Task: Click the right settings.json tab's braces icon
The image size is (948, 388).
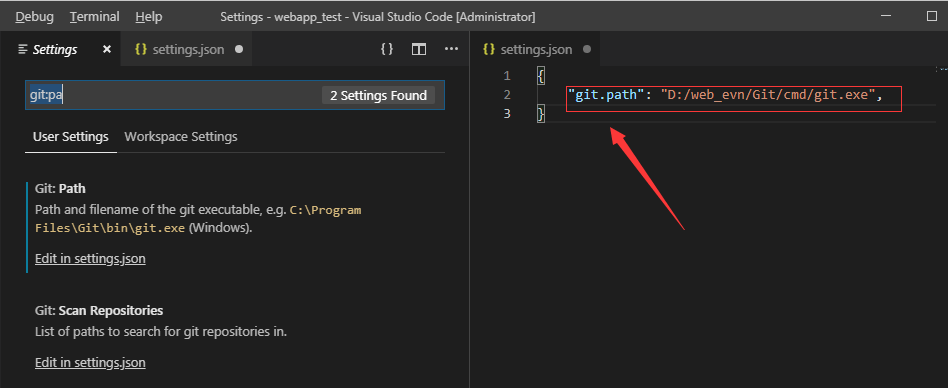Action: pyautogui.click(x=489, y=50)
